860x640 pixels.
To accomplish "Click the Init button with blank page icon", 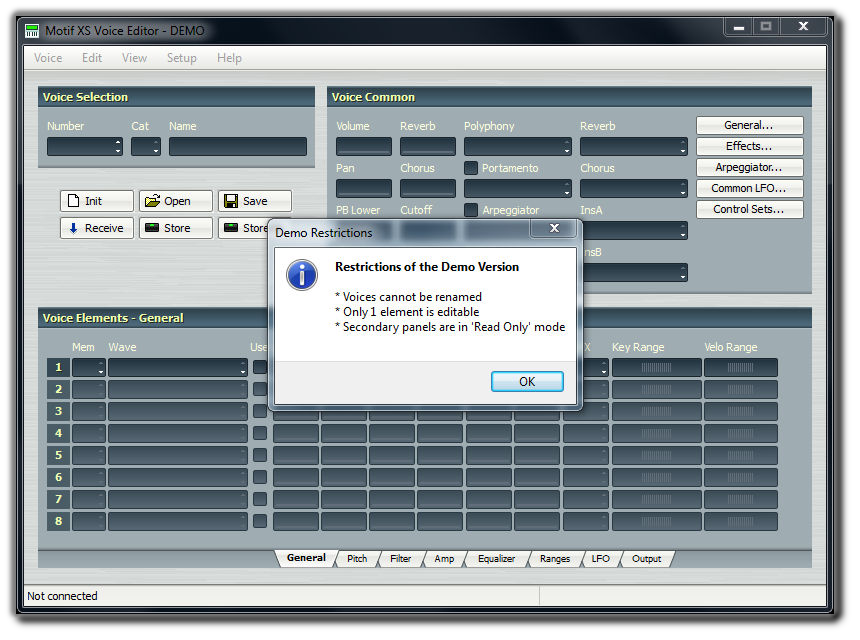I will (x=97, y=201).
